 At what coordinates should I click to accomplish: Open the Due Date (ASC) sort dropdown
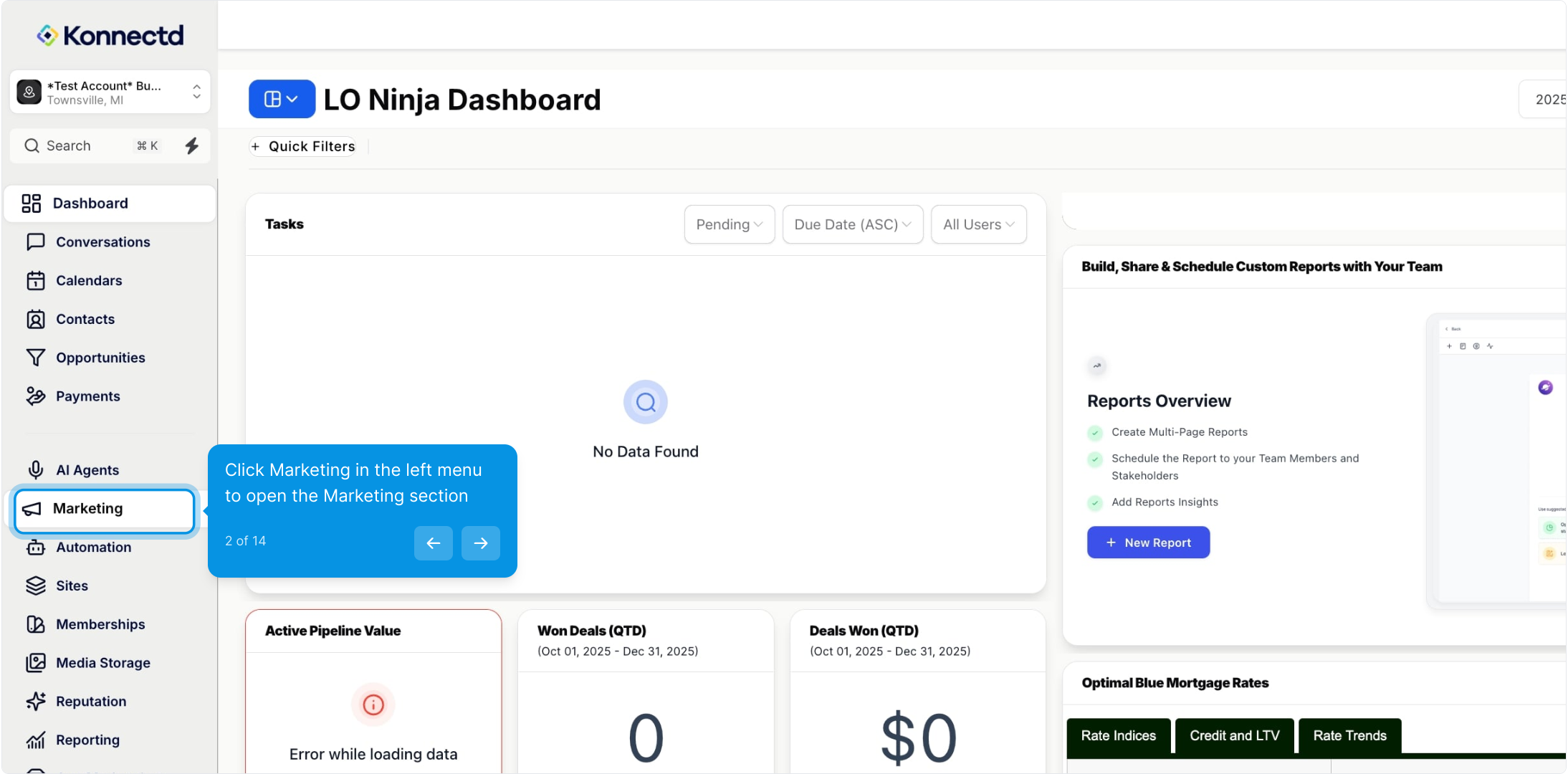[x=852, y=225]
